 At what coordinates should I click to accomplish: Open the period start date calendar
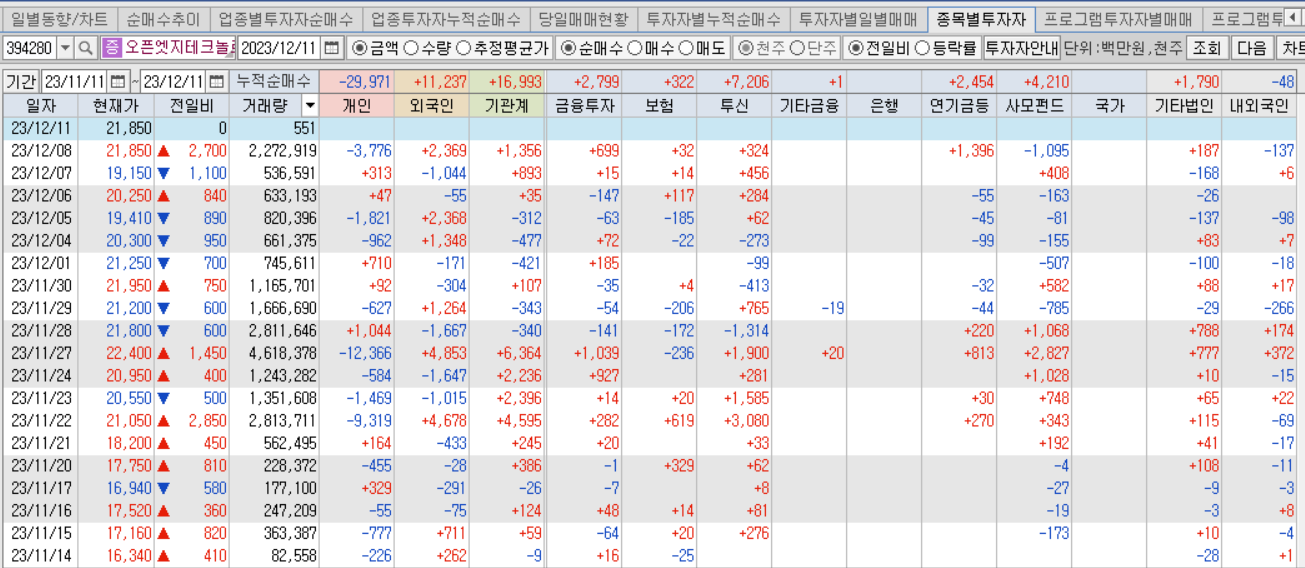click(x=119, y=81)
